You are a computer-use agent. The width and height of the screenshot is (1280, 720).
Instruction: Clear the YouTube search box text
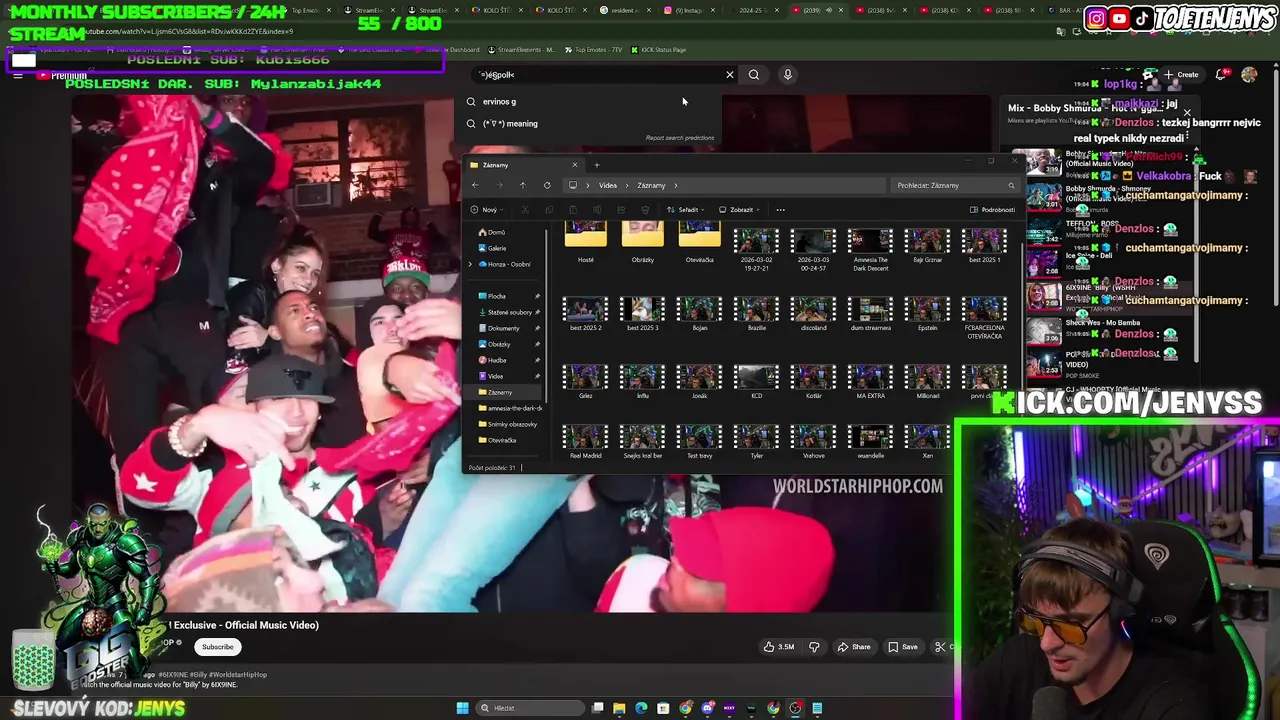coord(730,74)
